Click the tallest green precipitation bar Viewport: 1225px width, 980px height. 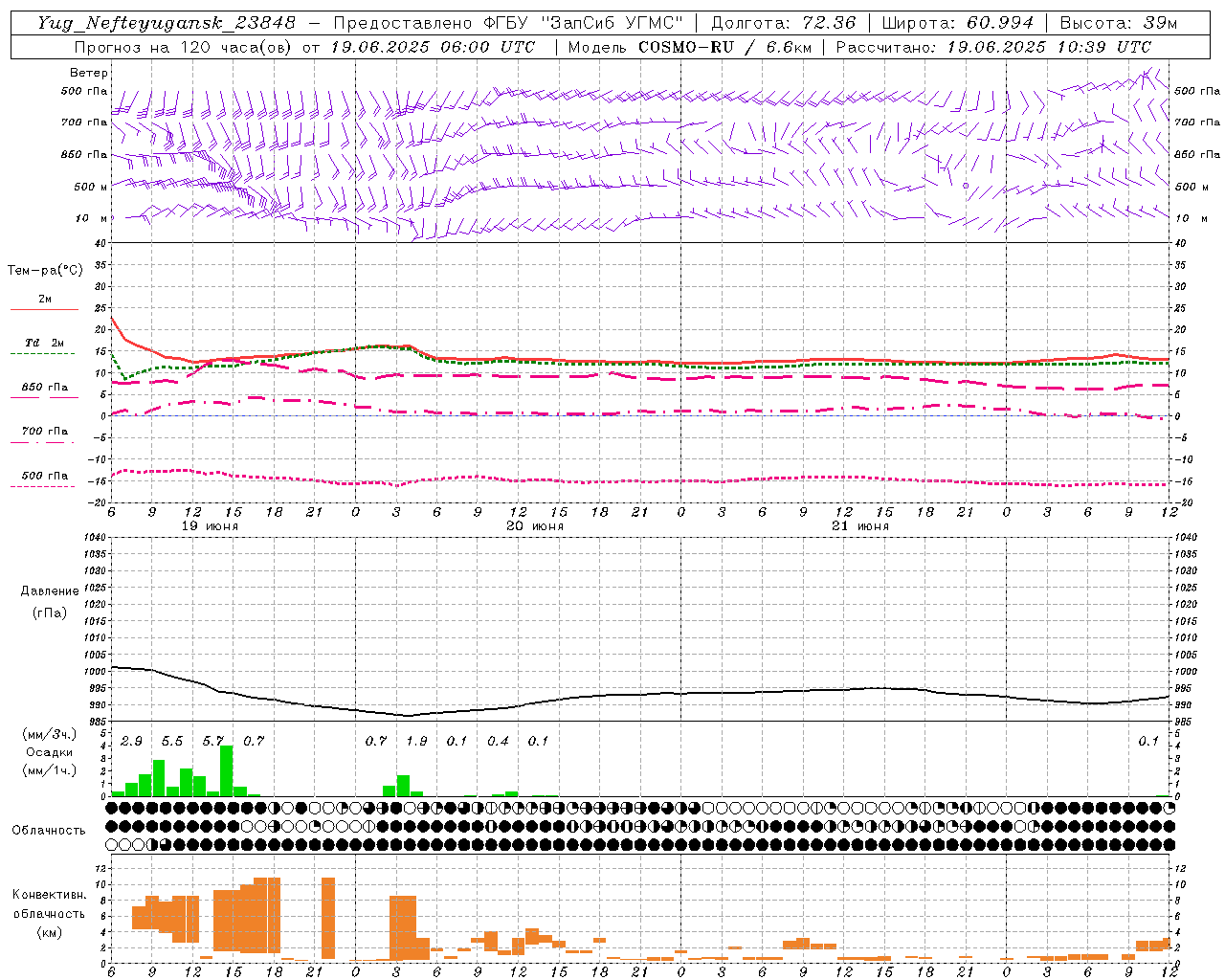(x=227, y=770)
